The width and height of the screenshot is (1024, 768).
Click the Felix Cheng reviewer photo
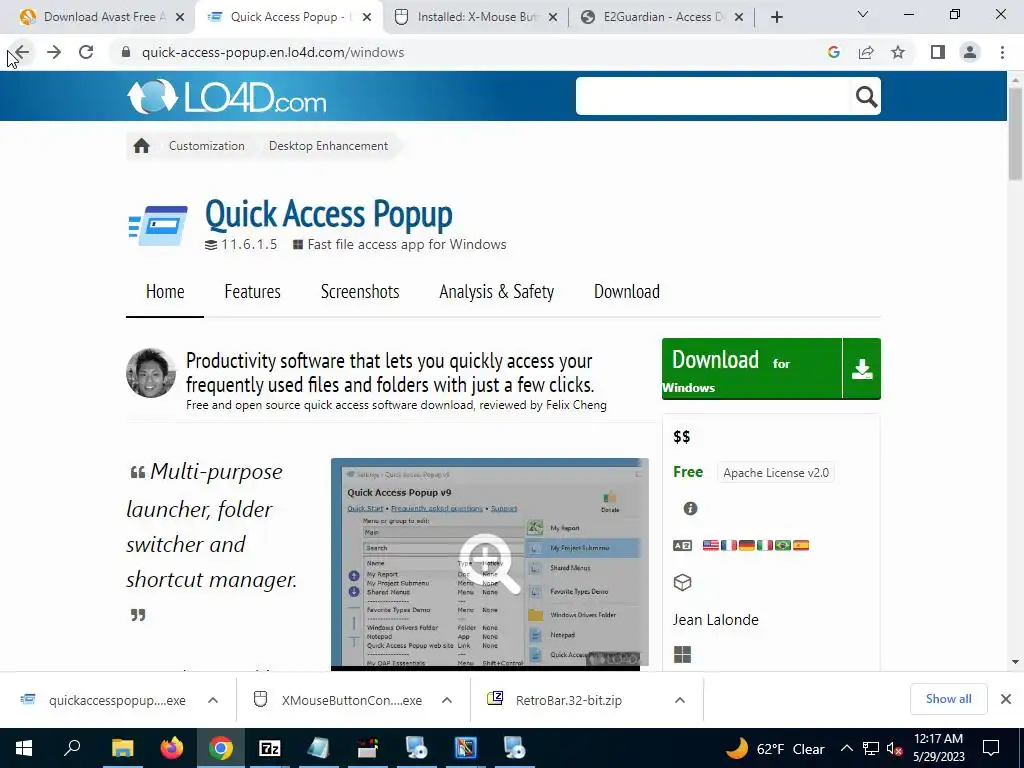tap(151, 373)
